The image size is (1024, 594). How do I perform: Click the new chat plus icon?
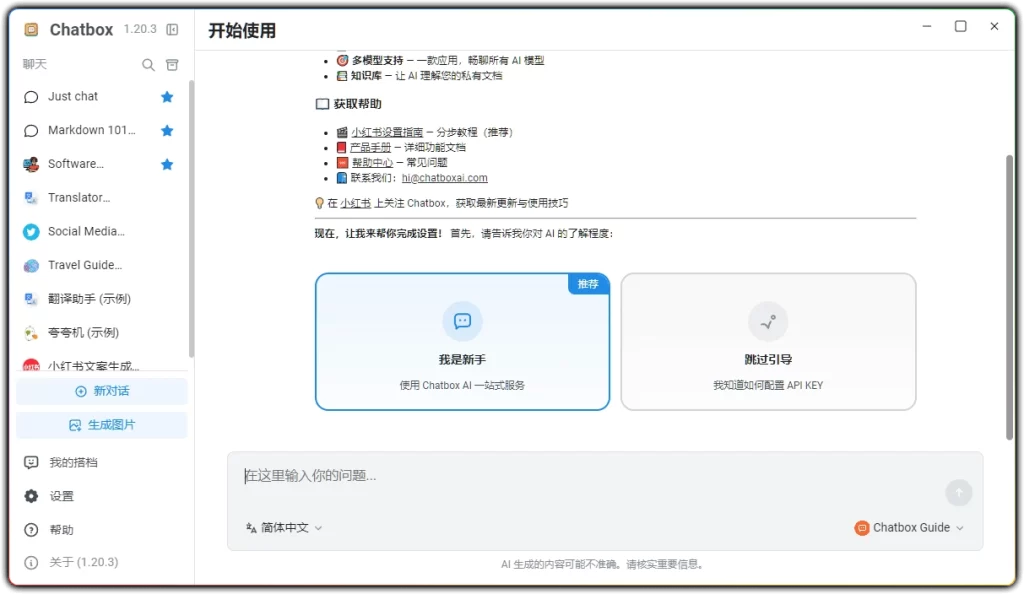80,392
